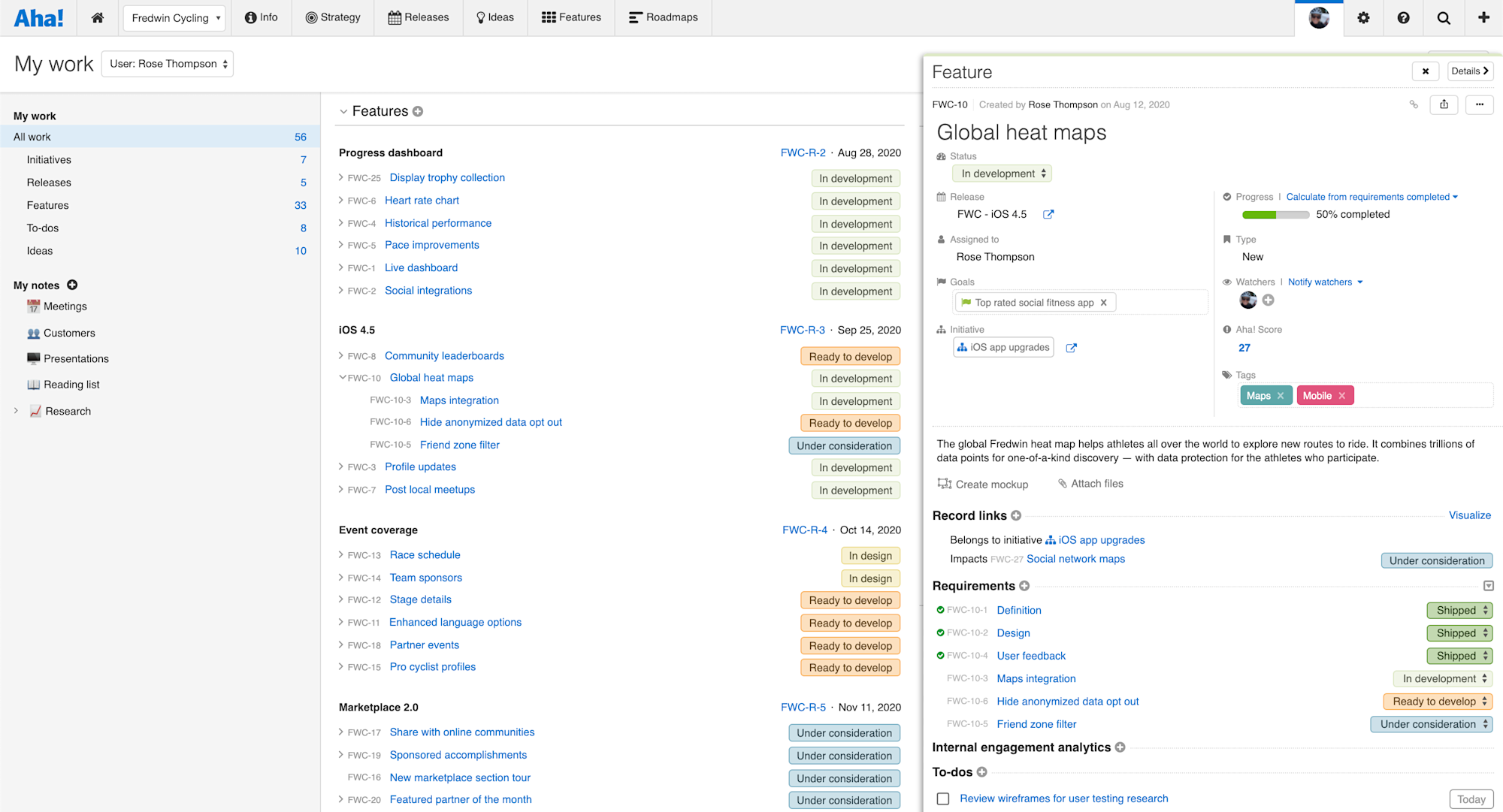
Task: Open the Releases menu
Action: (x=419, y=17)
